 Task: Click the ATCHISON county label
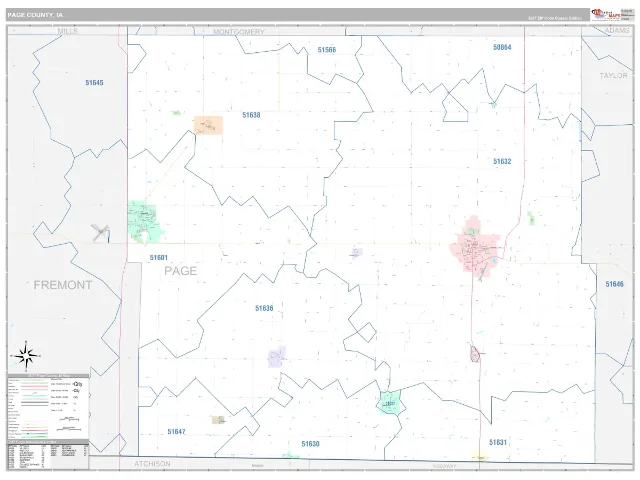152,464
